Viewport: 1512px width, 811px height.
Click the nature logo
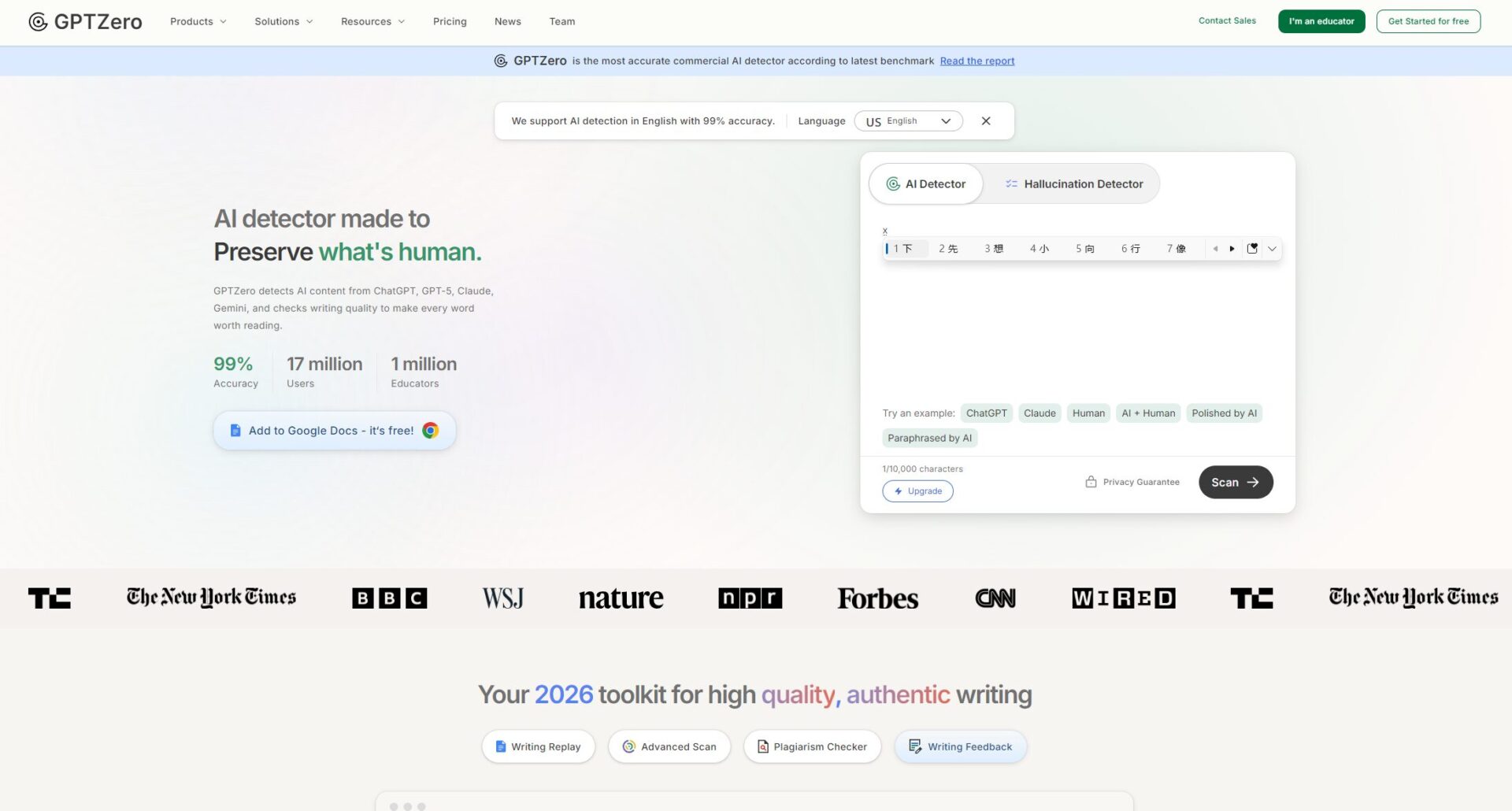click(x=621, y=598)
